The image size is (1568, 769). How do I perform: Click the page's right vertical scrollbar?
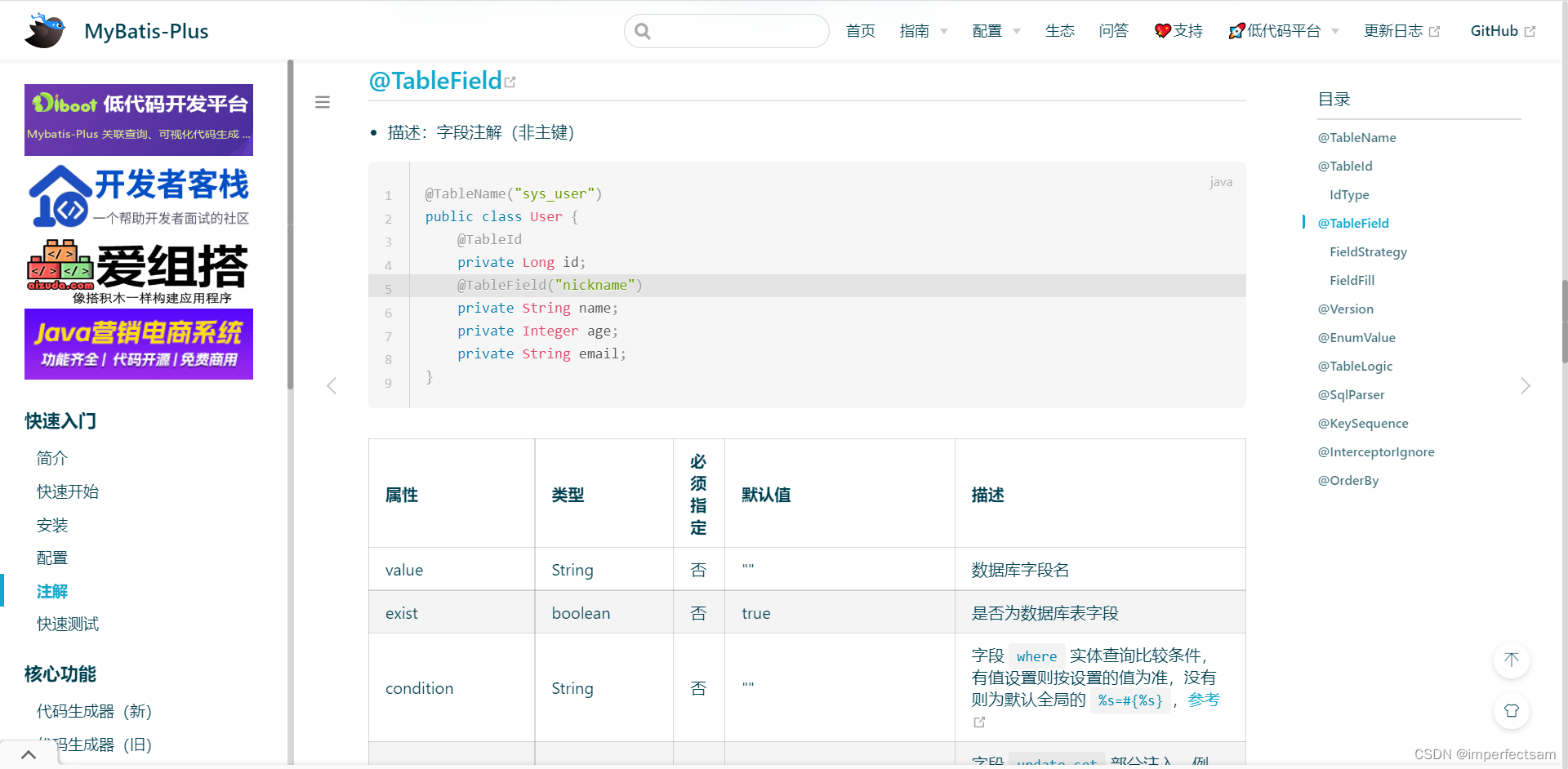[x=1564, y=321]
